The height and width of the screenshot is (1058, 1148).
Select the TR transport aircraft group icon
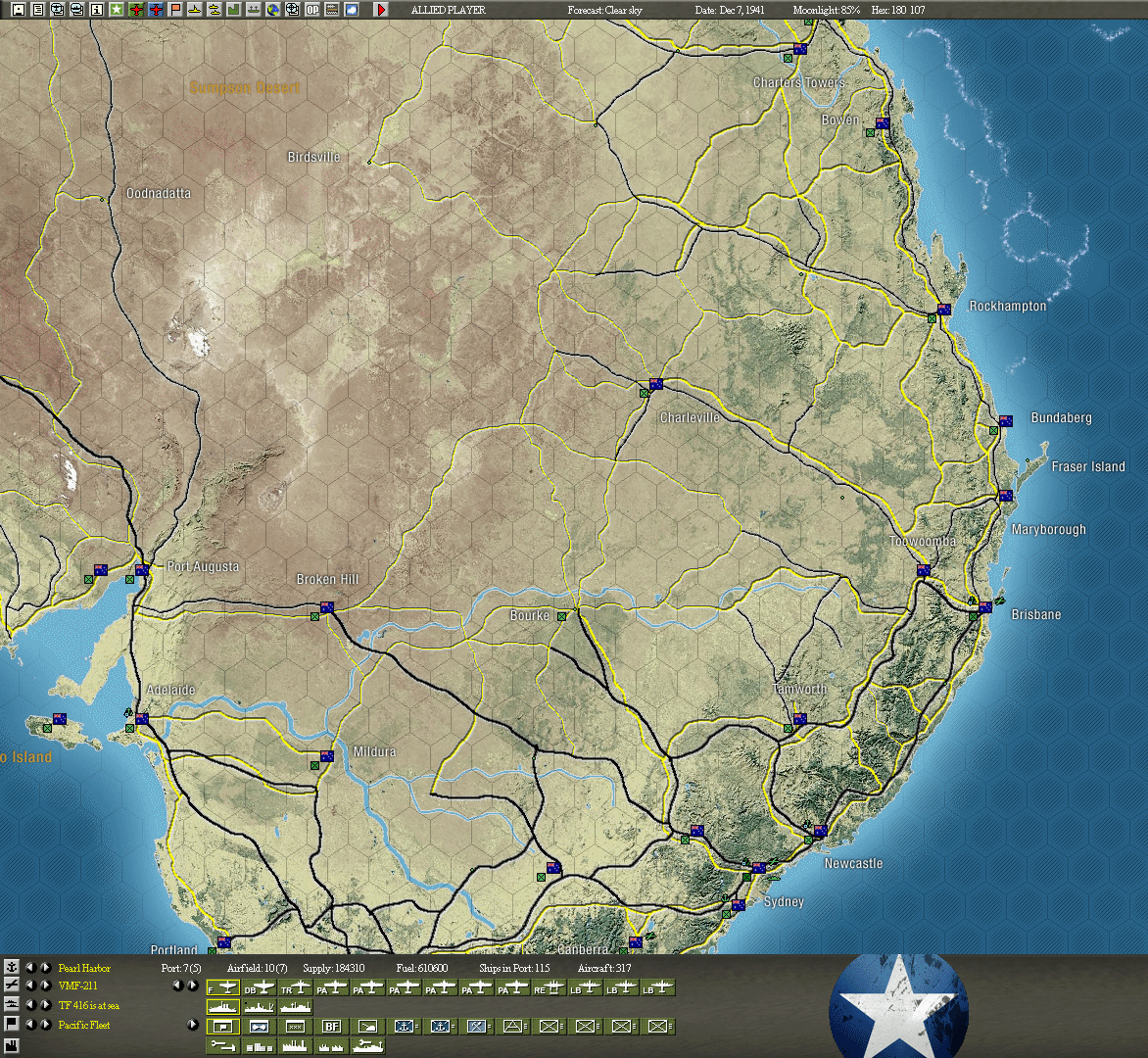point(296,987)
